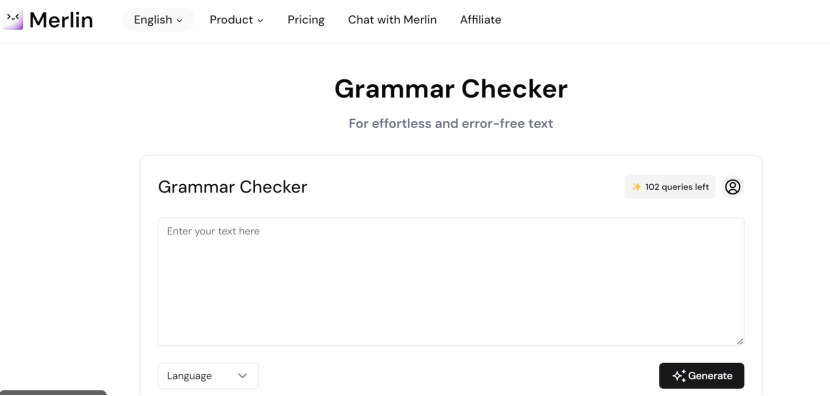Click the Generate button
Screen dimensions: 830x396
click(x=701, y=376)
